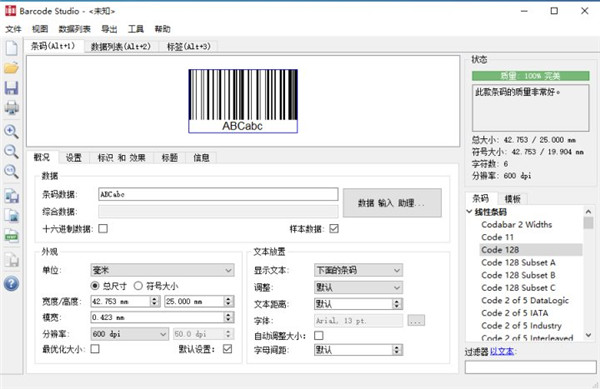Click the ABCabc barcode preview image
This screenshot has height=389, width=600.
(243, 101)
